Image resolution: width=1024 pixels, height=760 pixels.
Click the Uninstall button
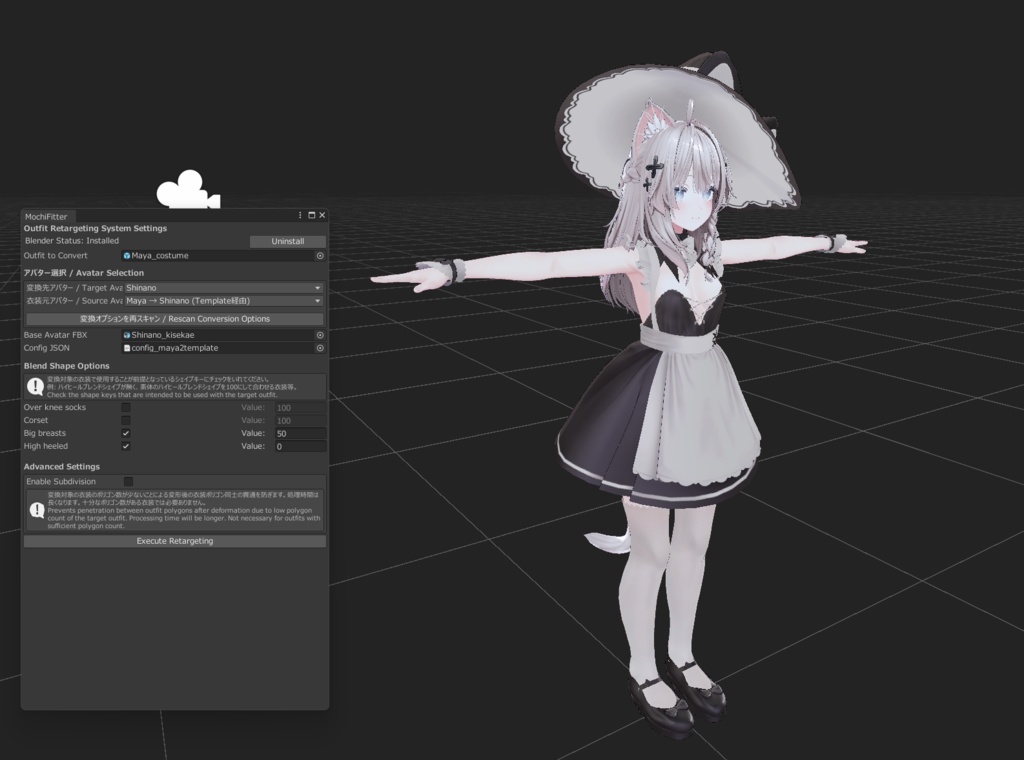click(x=287, y=242)
